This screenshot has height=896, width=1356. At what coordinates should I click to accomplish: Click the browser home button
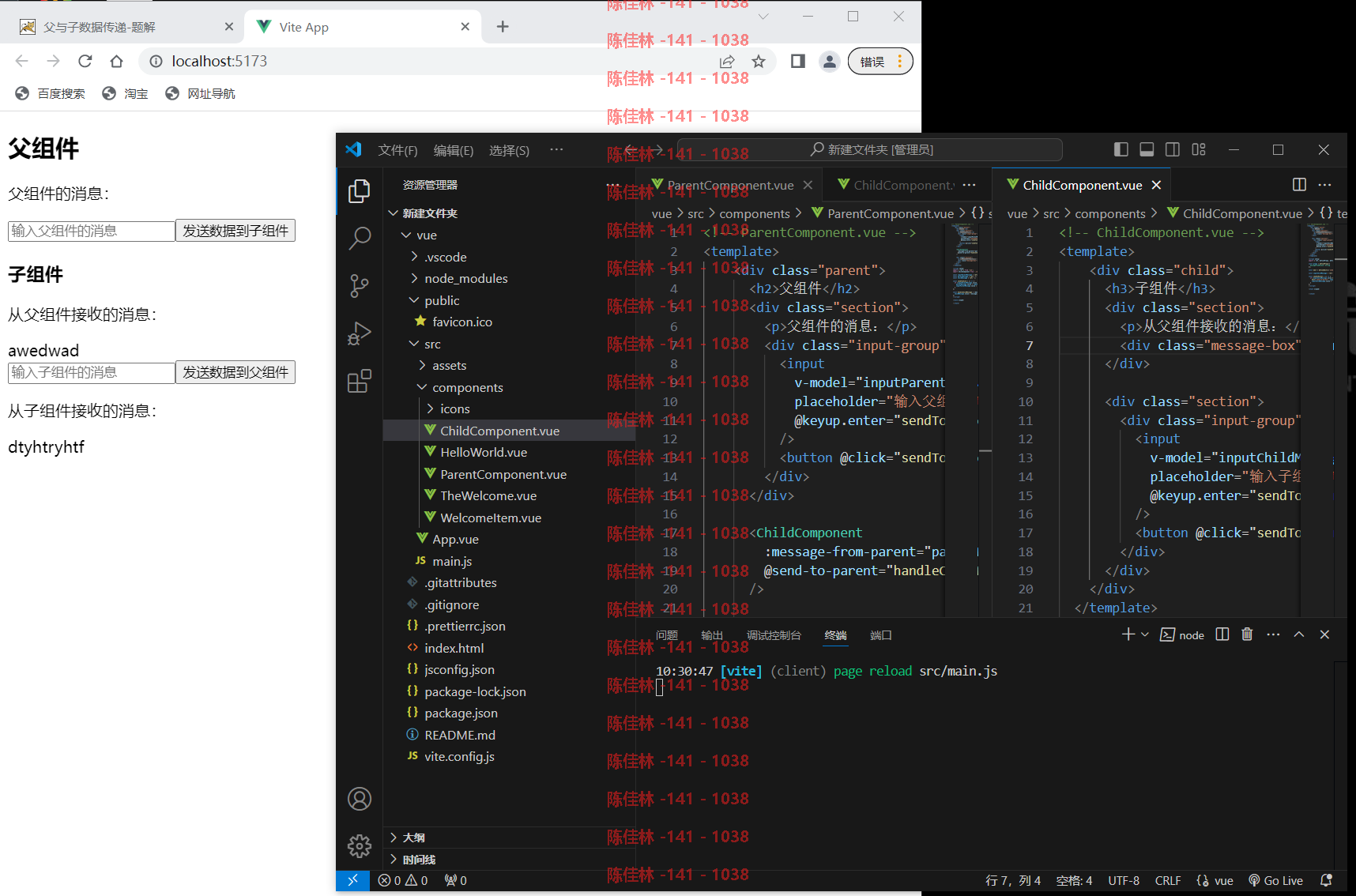point(117,61)
